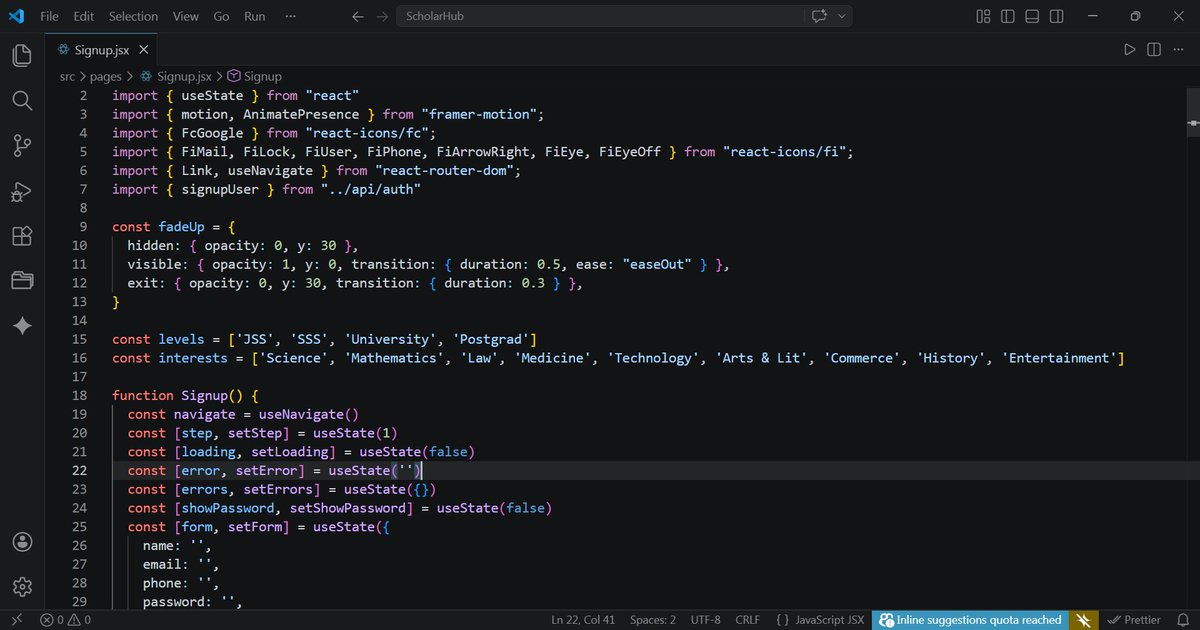Change encoding via UTF-8
The height and width of the screenshot is (630, 1200).
705,620
